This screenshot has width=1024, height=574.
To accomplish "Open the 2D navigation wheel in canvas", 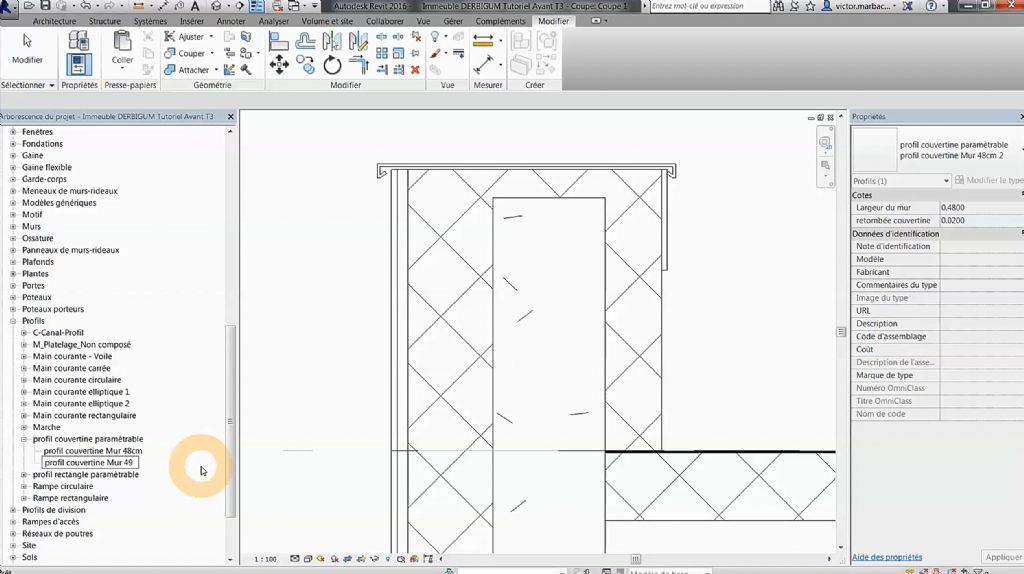I will (825, 143).
